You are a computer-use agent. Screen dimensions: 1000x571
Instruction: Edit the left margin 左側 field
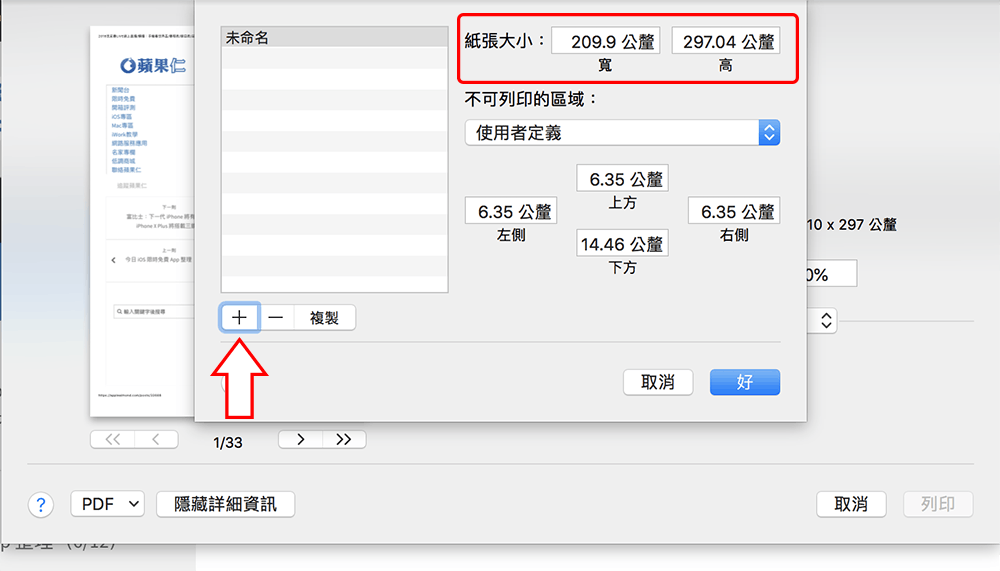[x=511, y=211]
